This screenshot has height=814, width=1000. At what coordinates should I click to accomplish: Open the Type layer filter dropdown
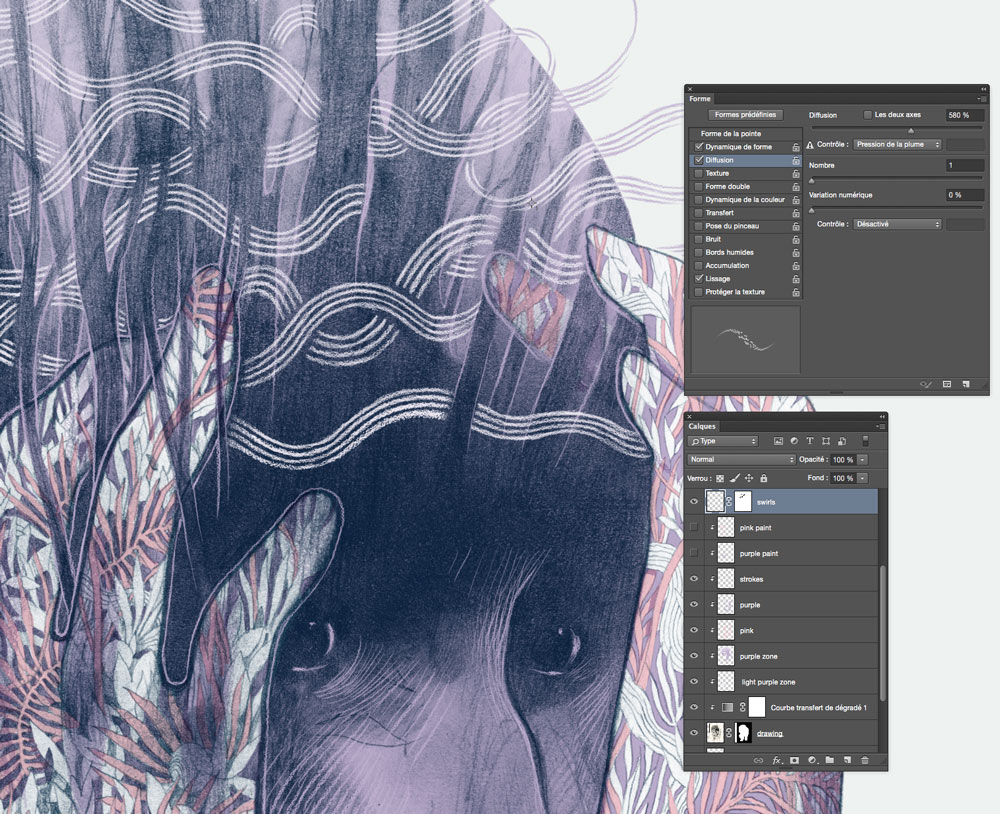pyautogui.click(x=722, y=441)
